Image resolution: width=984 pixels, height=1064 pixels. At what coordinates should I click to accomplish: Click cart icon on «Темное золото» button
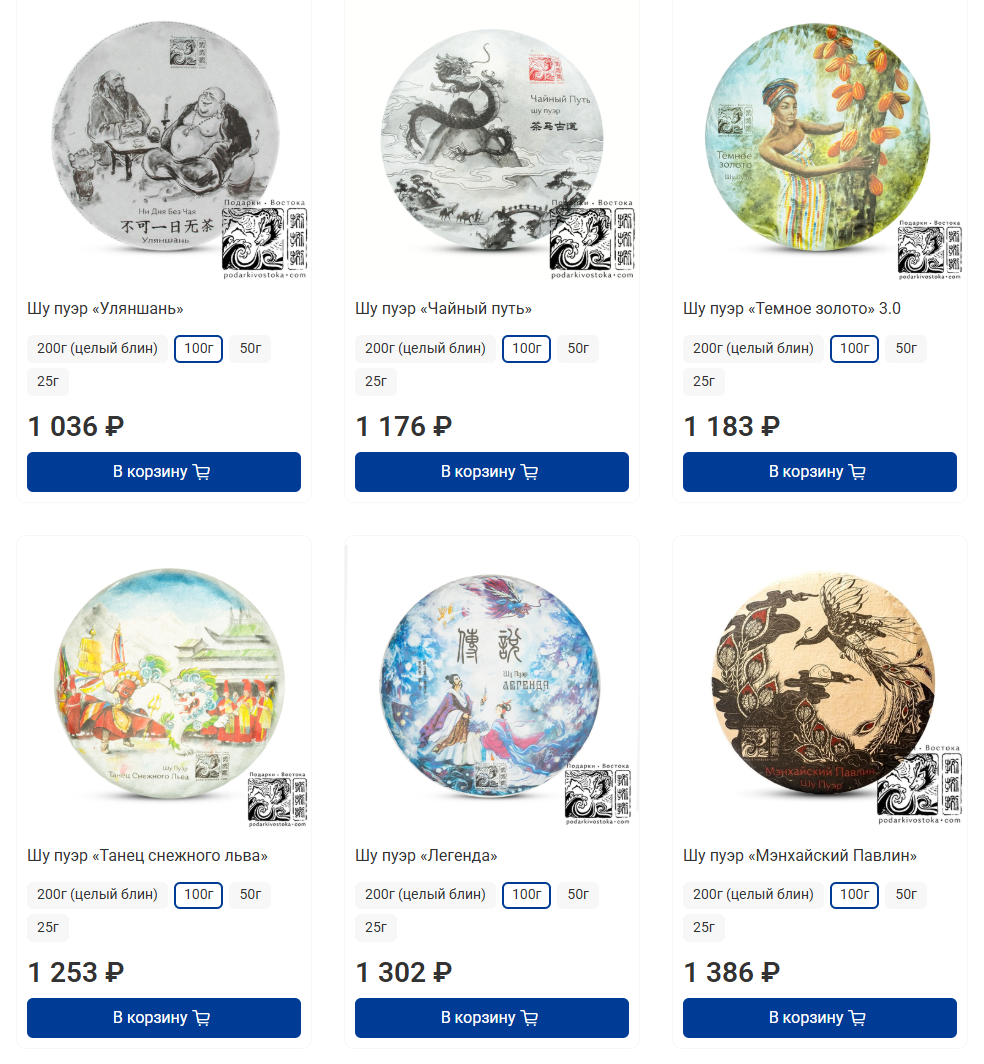(857, 472)
